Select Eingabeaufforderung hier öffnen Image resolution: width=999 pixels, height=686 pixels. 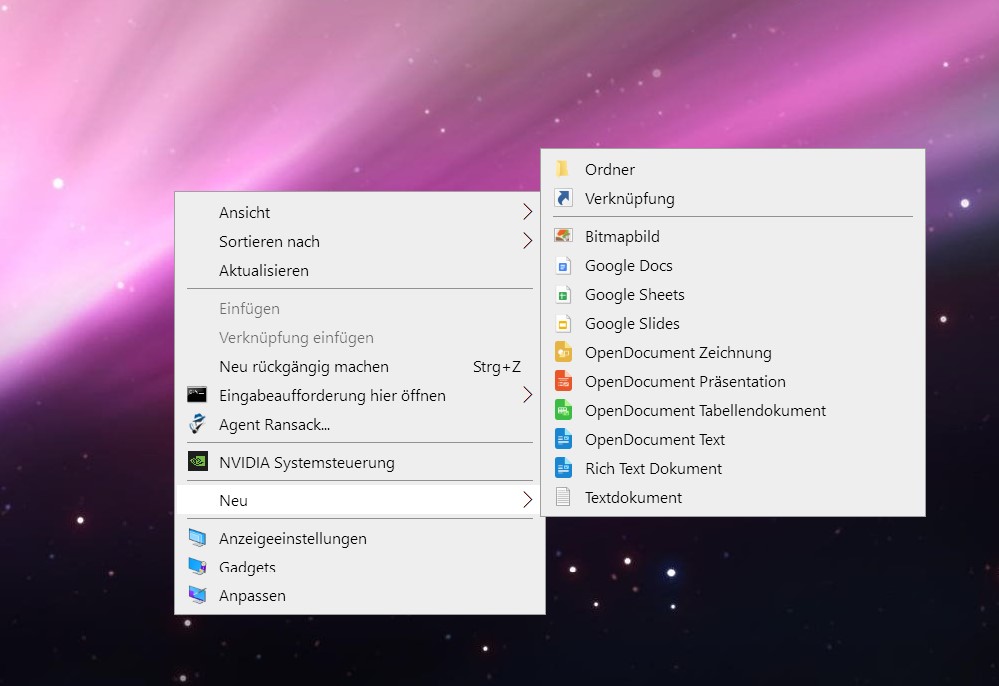(360, 395)
